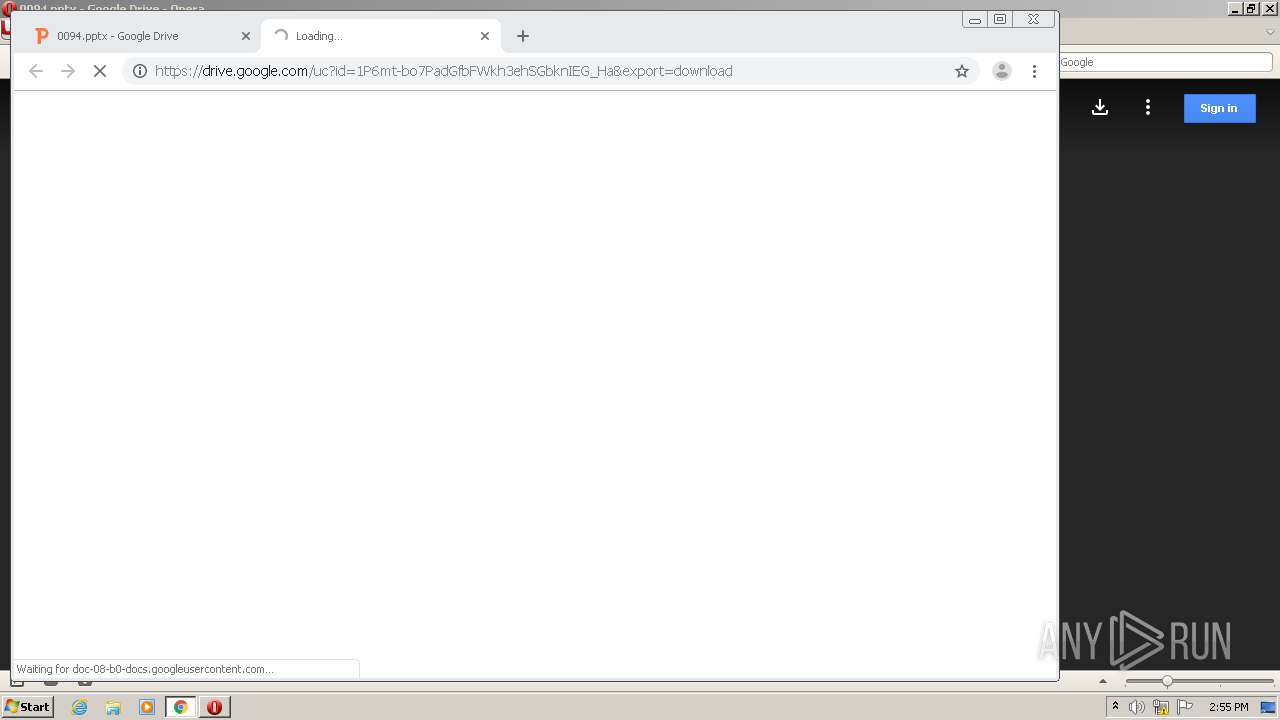Close the Chrome window

(x=1033, y=19)
